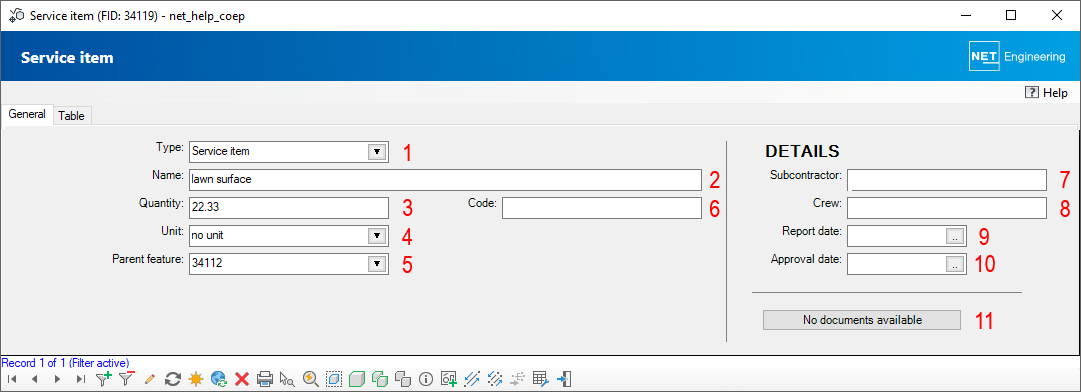Screen dimensions: 1081x392
Task: Click into the Subcontractor field
Action: pyautogui.click(x=947, y=179)
